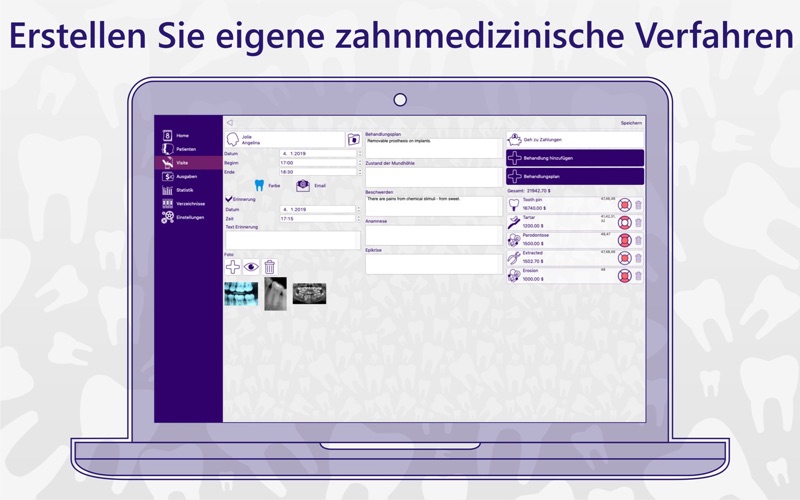The image size is (800, 500).
Task: Adjust the Beginn time stepper
Action: (360, 163)
